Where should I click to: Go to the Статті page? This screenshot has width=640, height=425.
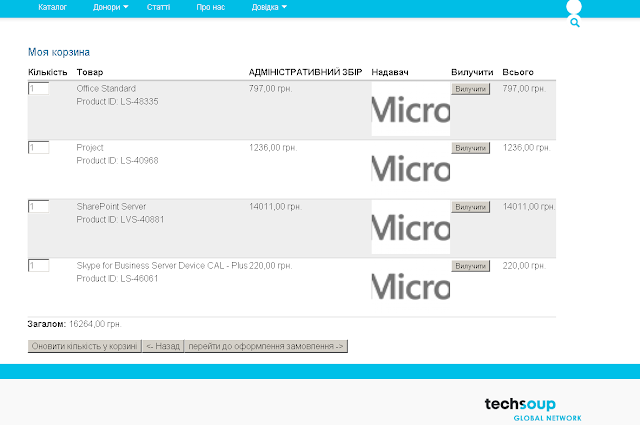coord(158,7)
